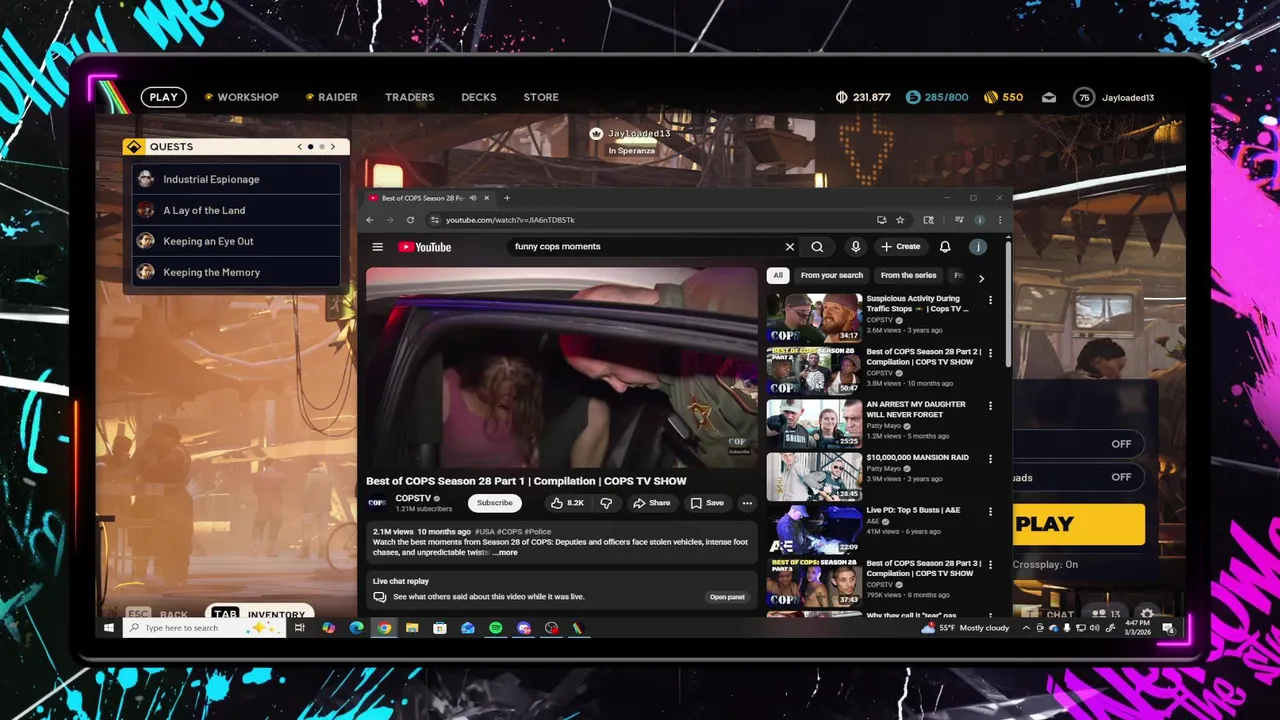
Task: Open YouTube notifications bell
Action: pyautogui.click(x=945, y=247)
